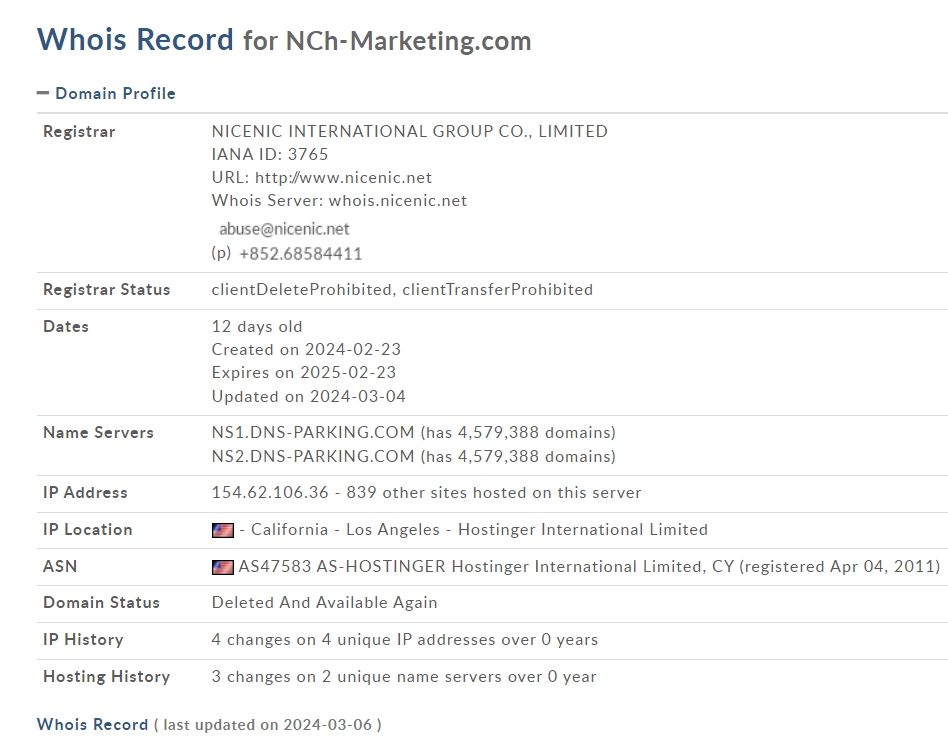The height and width of the screenshot is (736, 948).
Task: Click the Hosting History row label
Action: point(106,677)
